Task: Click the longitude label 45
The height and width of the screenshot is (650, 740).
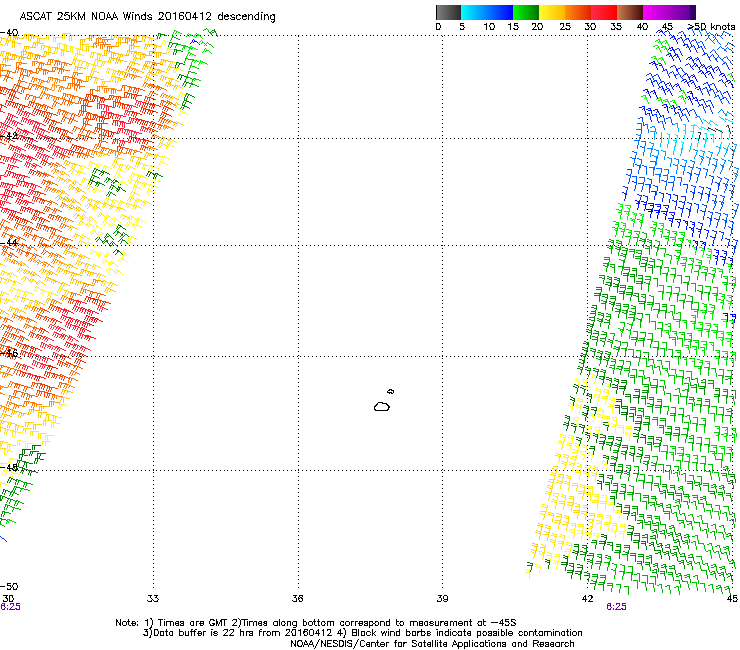Action: point(732,599)
